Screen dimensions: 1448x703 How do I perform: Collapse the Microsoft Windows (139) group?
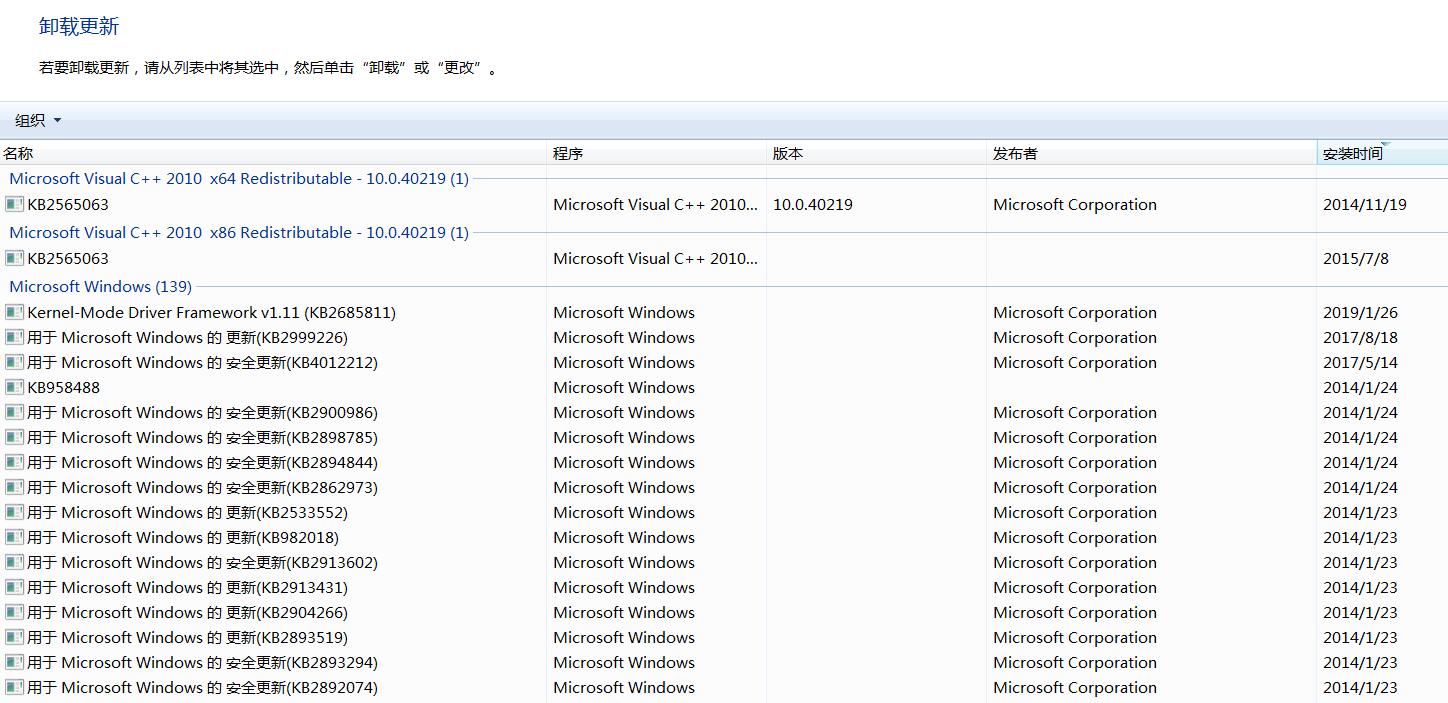point(100,286)
